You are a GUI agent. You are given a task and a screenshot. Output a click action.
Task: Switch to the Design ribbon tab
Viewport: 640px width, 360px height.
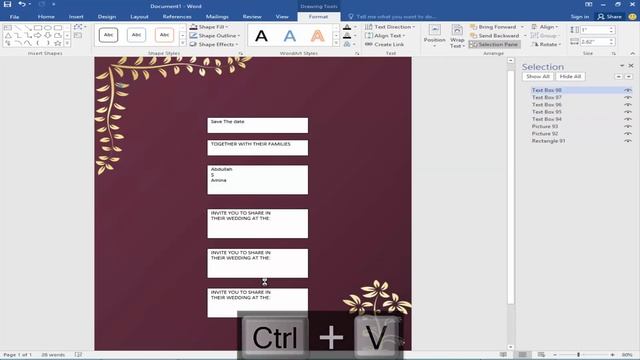click(x=107, y=17)
